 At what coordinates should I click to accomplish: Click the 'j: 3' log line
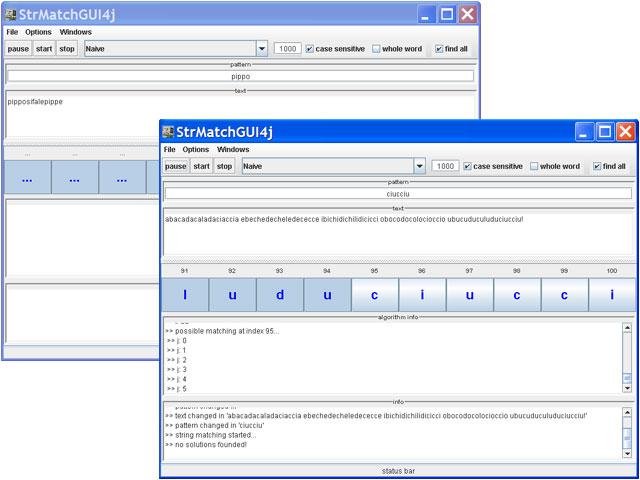click(x=176, y=369)
